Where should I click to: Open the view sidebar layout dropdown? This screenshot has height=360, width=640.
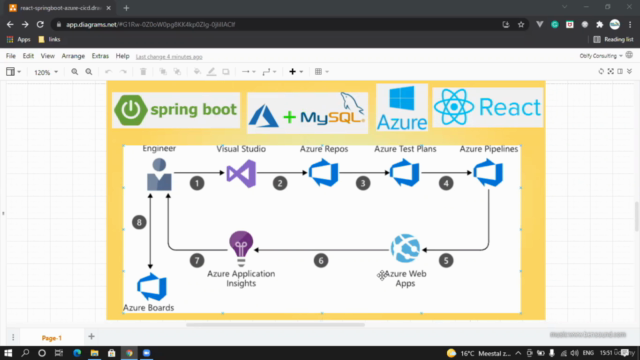coord(13,72)
